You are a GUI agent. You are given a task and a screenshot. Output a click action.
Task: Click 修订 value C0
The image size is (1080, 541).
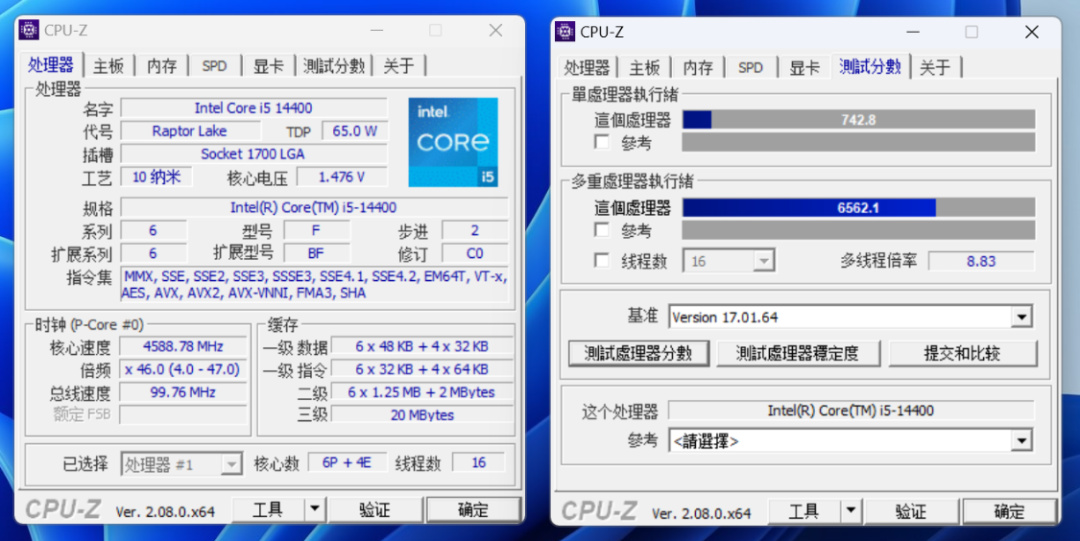[x=475, y=253]
